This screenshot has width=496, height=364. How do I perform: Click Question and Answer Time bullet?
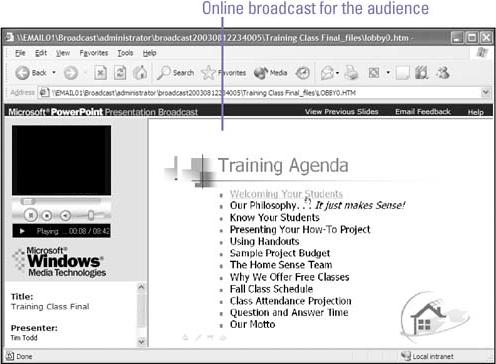(289, 313)
